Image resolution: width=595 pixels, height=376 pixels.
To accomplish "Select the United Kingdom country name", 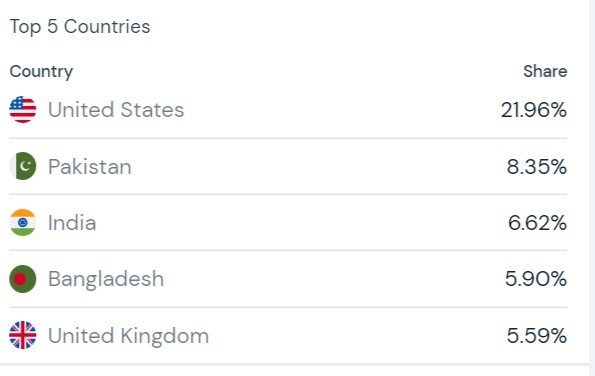I will point(129,336).
